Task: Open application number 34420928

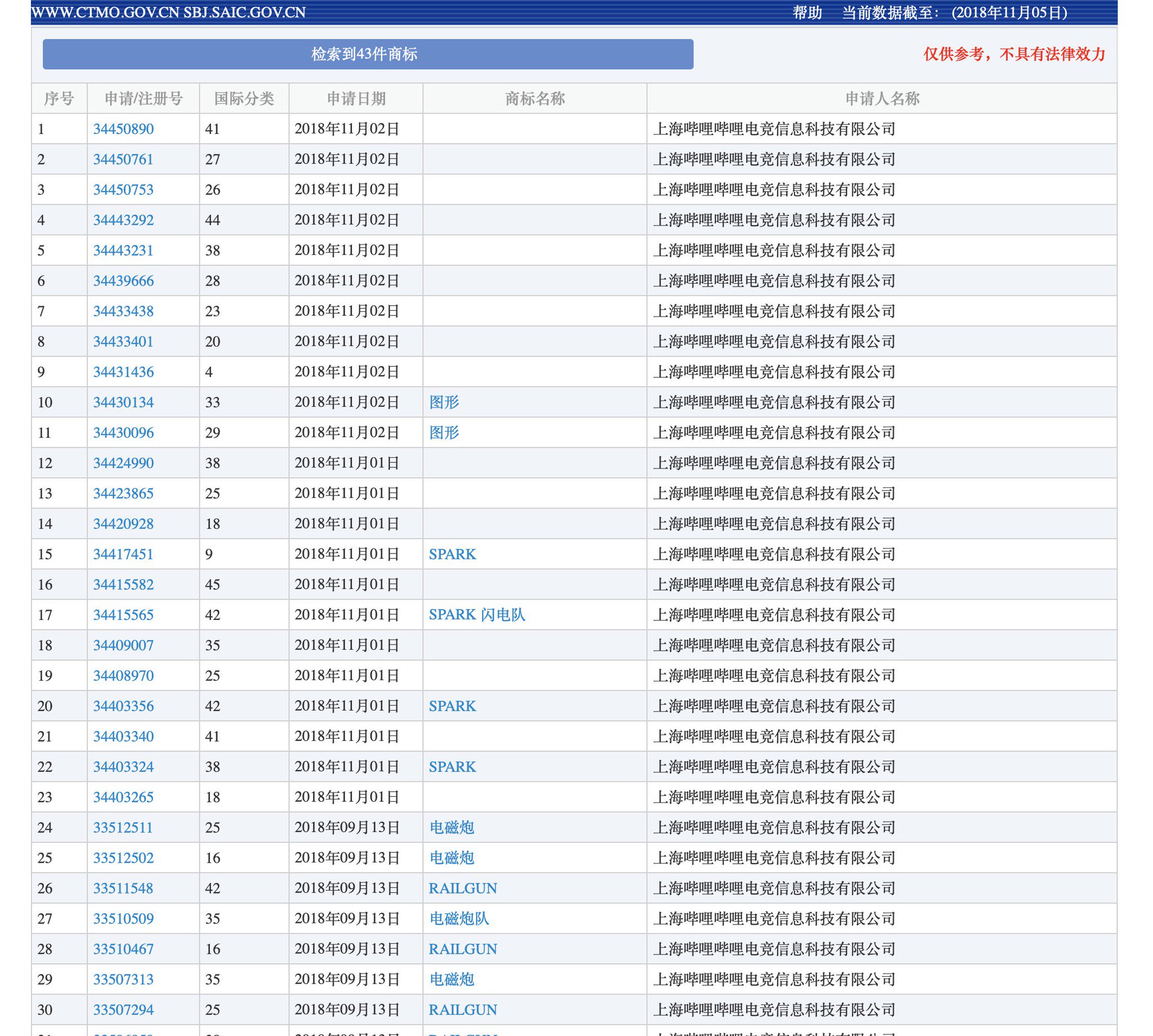Action: tap(123, 524)
